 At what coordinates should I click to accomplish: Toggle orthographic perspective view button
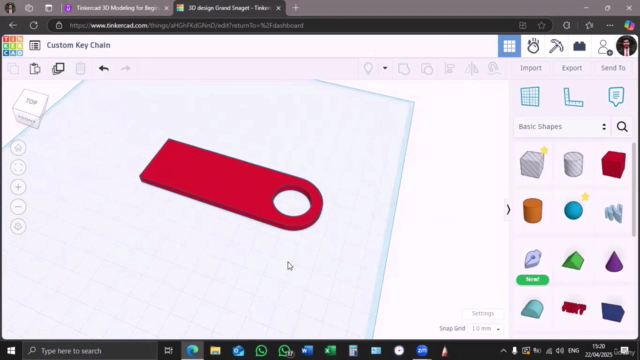[18, 226]
